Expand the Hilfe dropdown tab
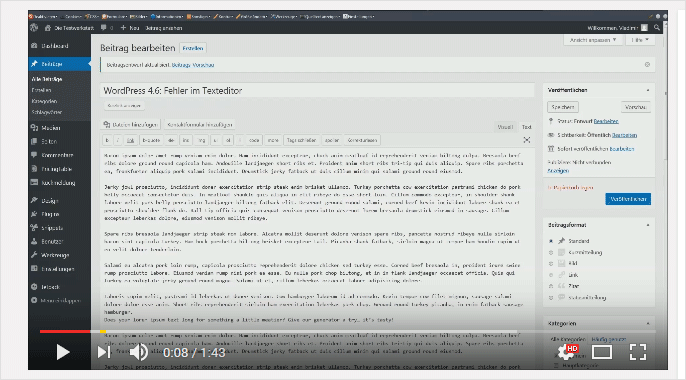 640,40
